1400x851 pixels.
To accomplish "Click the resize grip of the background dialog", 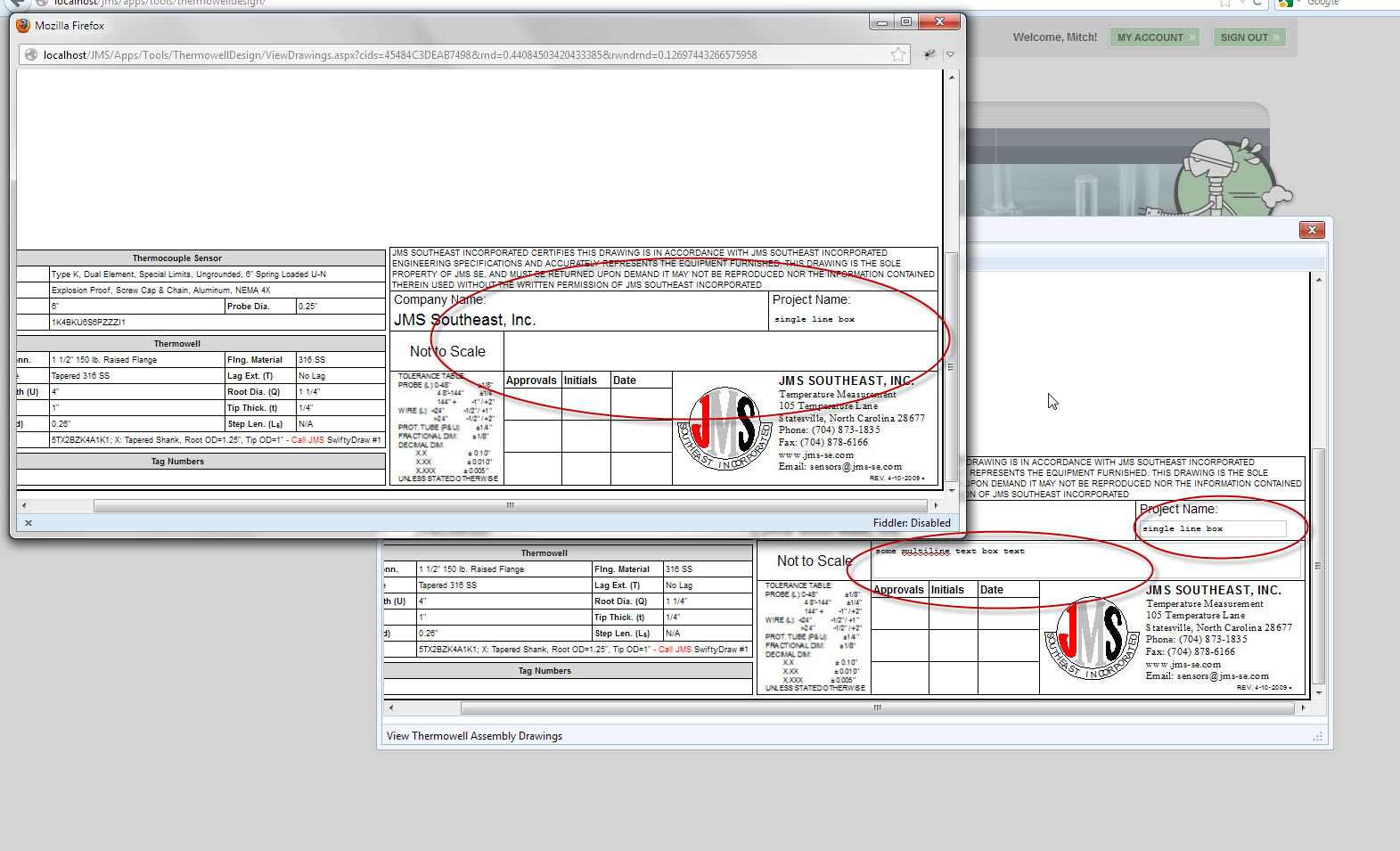I will click(x=1318, y=737).
